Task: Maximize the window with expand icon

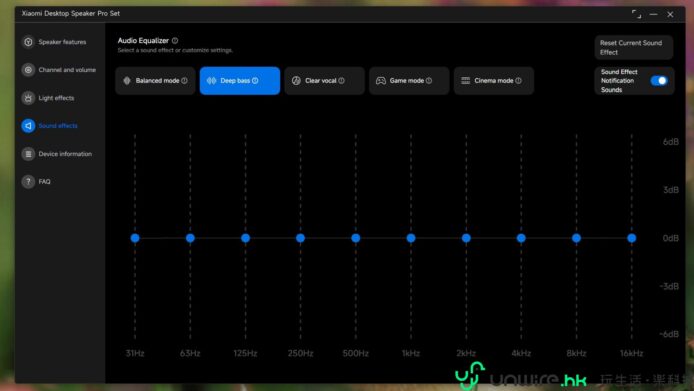Action: point(636,14)
